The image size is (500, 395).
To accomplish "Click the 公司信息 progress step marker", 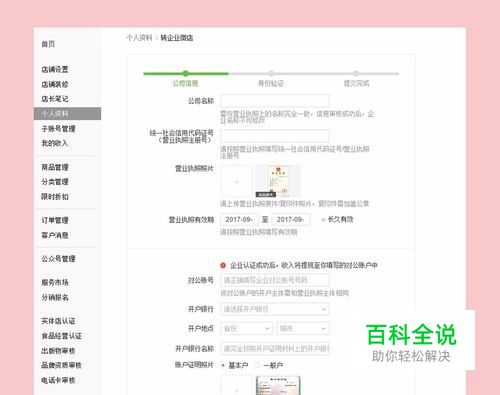I will pyautogui.click(x=185, y=74).
